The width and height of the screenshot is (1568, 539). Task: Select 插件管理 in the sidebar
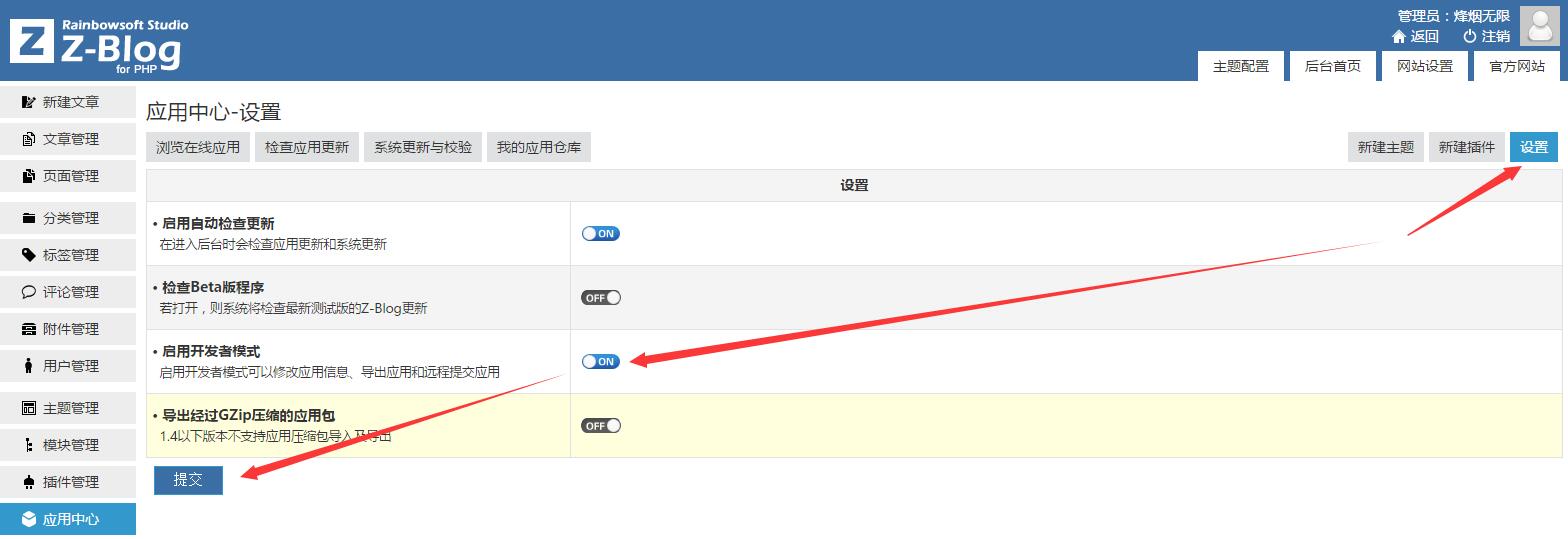[68, 482]
